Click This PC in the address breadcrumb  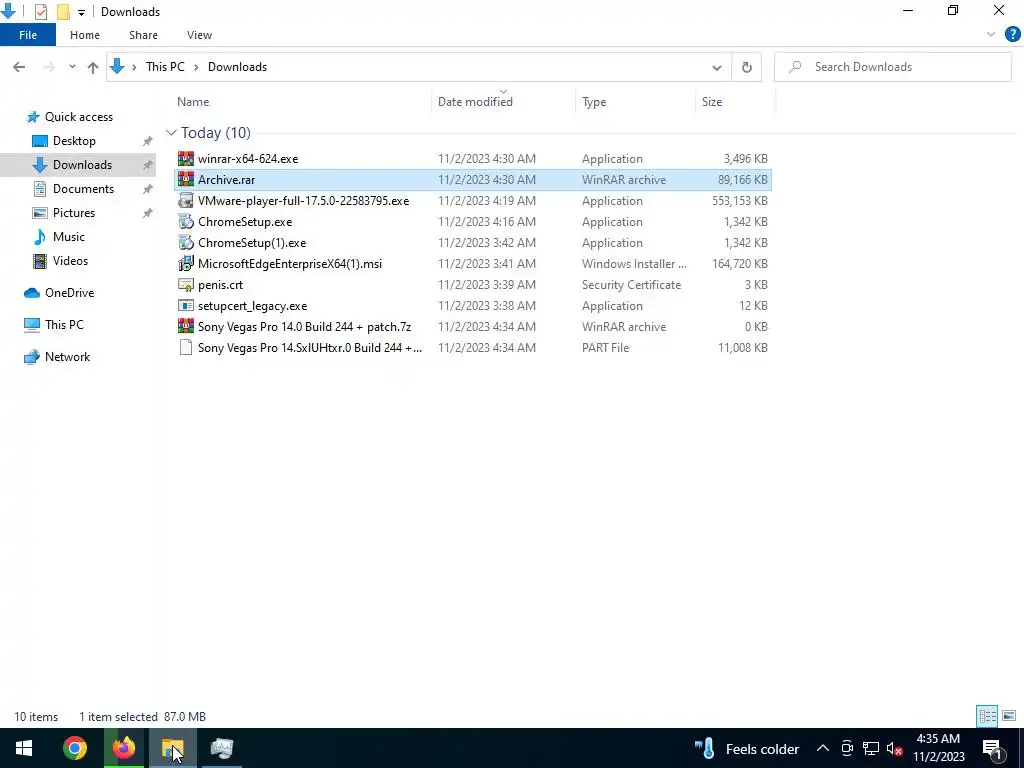coord(165,67)
